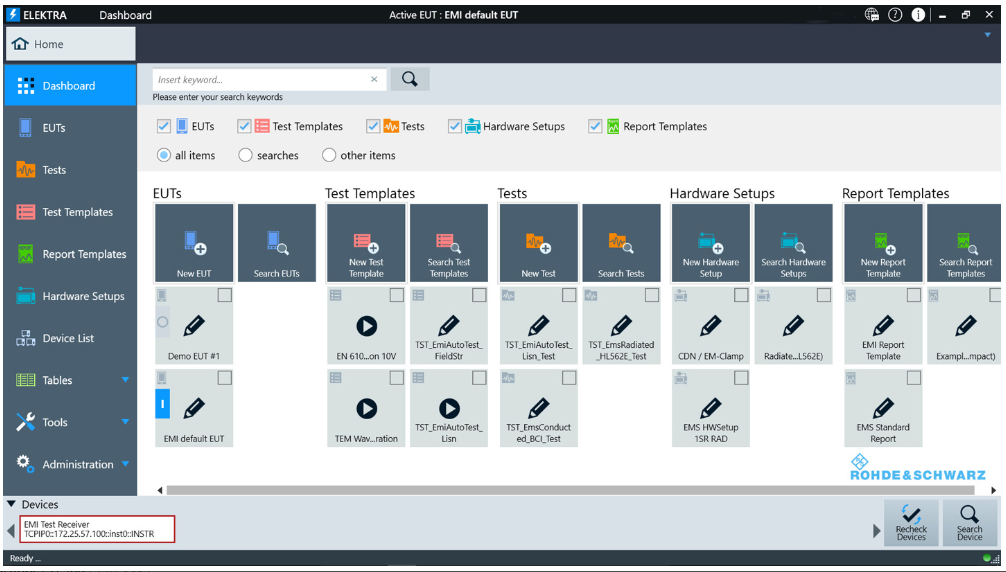Open Hardware Setups in the sidebar

point(70,296)
